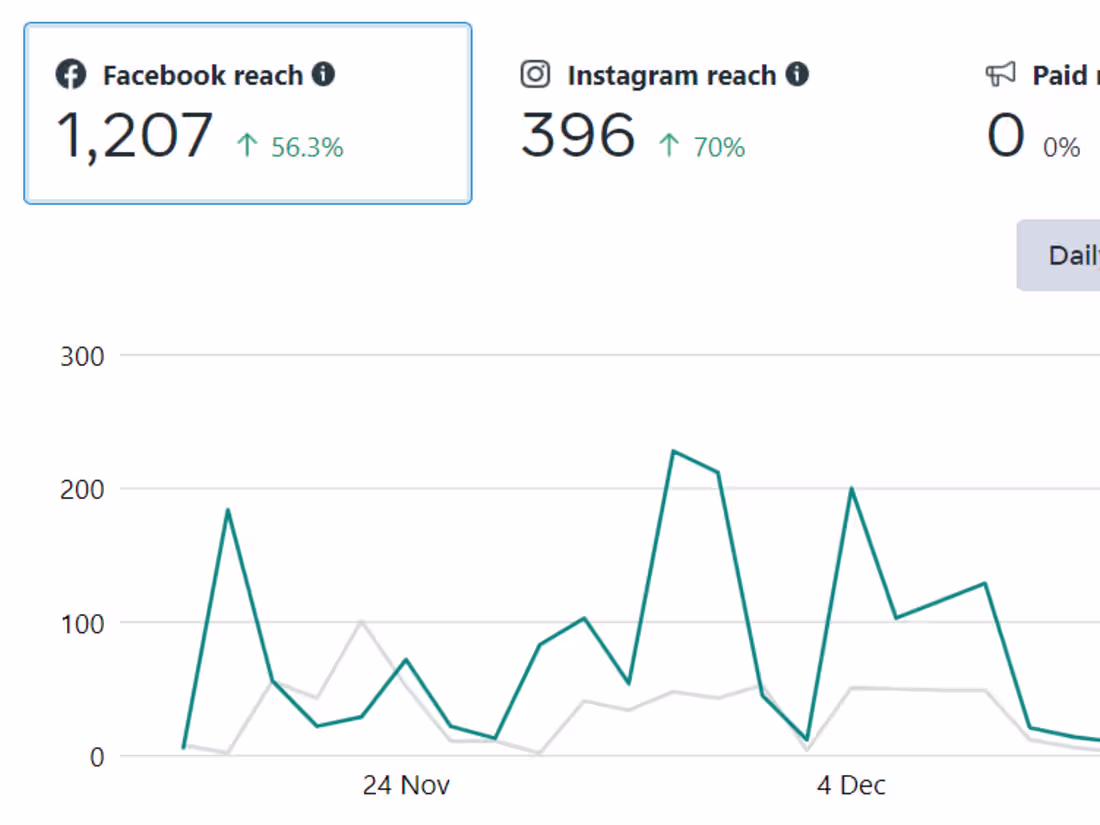The image size is (1100, 825).
Task: Click the 24 Nov axis label
Action: pyautogui.click(x=406, y=786)
